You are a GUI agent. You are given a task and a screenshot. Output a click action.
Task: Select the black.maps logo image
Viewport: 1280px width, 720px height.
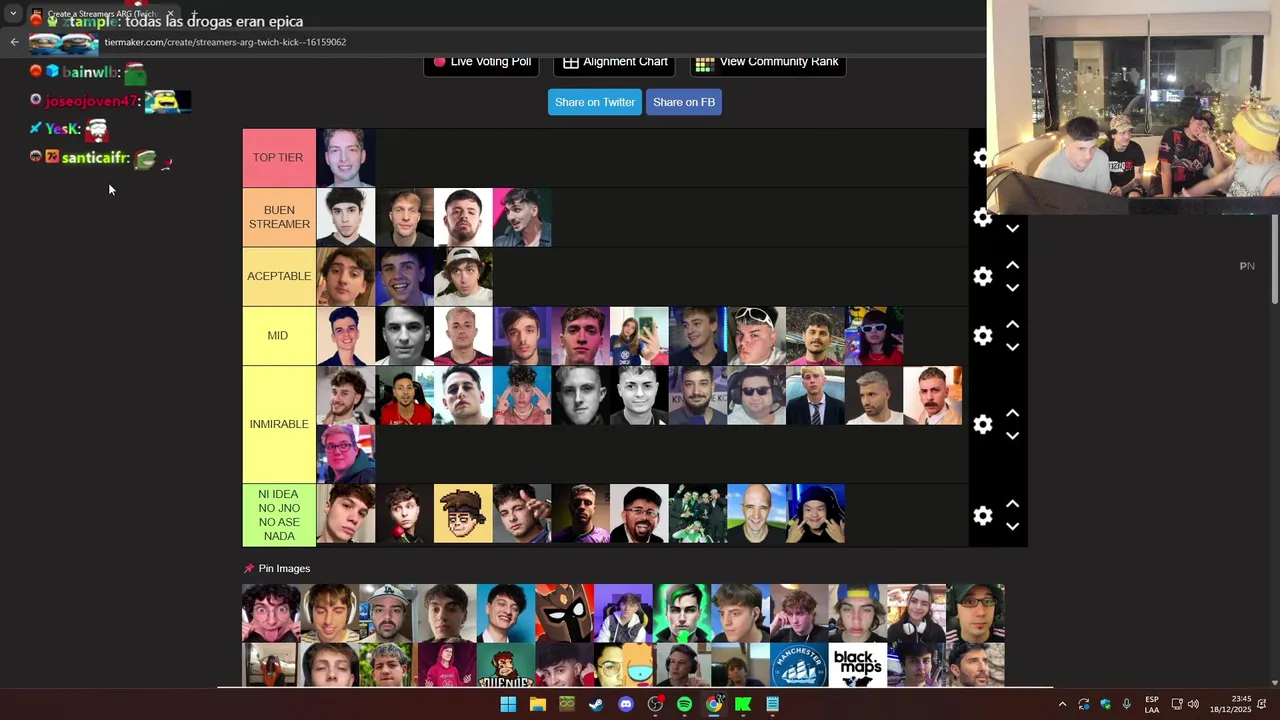(x=857, y=664)
